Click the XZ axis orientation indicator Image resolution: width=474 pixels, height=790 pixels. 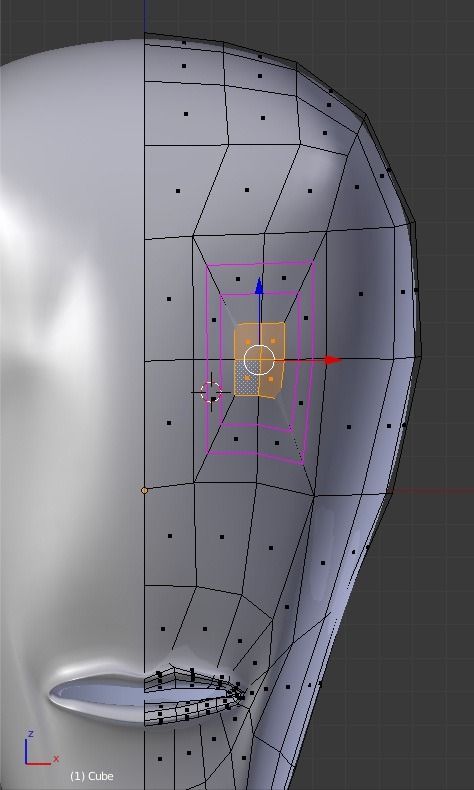tap(40, 748)
